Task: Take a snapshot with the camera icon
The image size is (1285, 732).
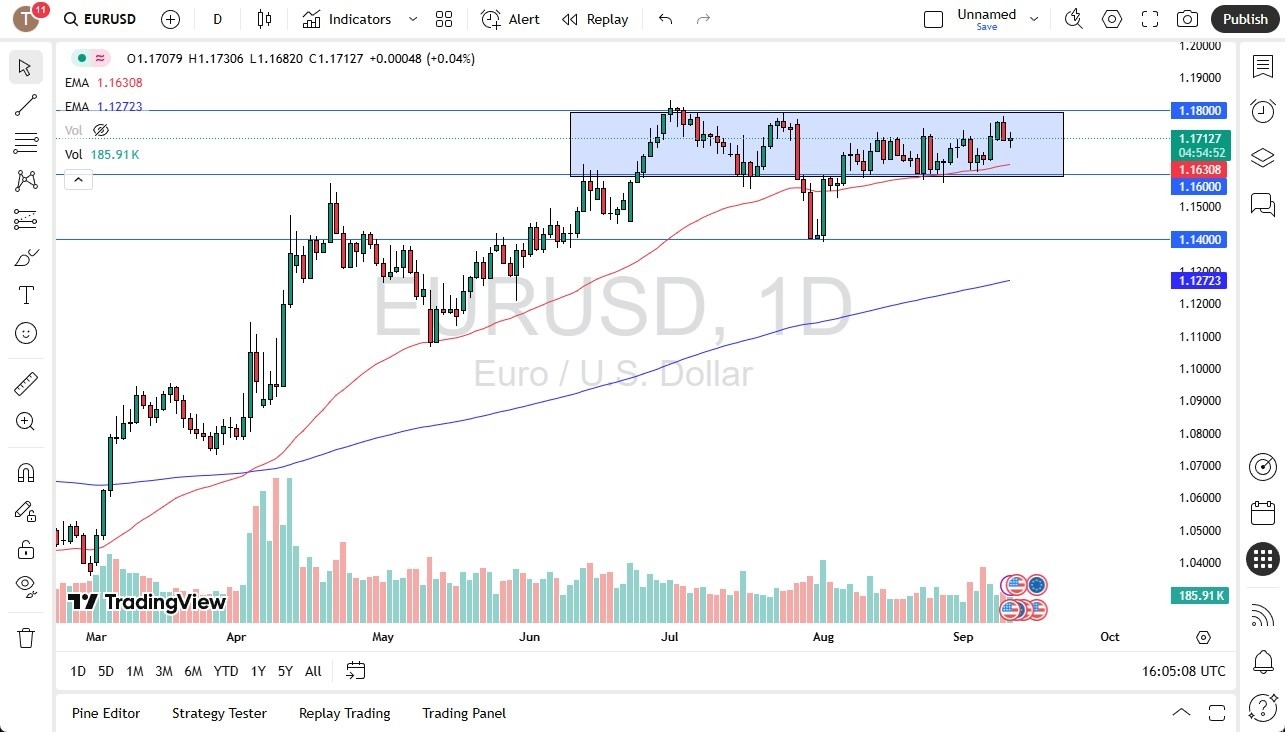Action: (1187, 18)
